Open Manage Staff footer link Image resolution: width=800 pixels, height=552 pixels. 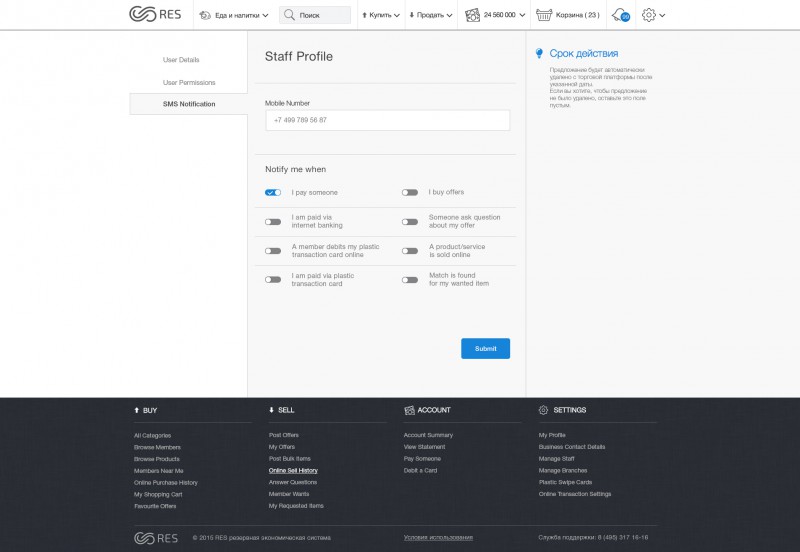[x=557, y=459]
